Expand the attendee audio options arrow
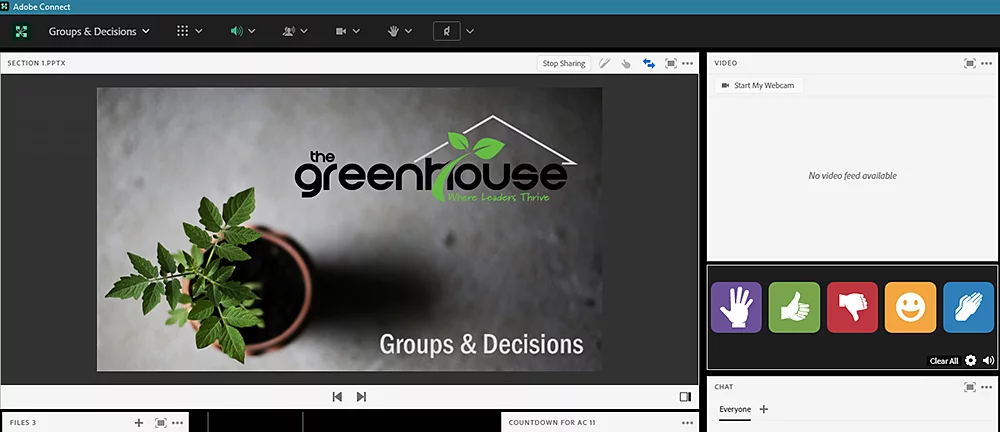This screenshot has height=432, width=1000. [304, 31]
